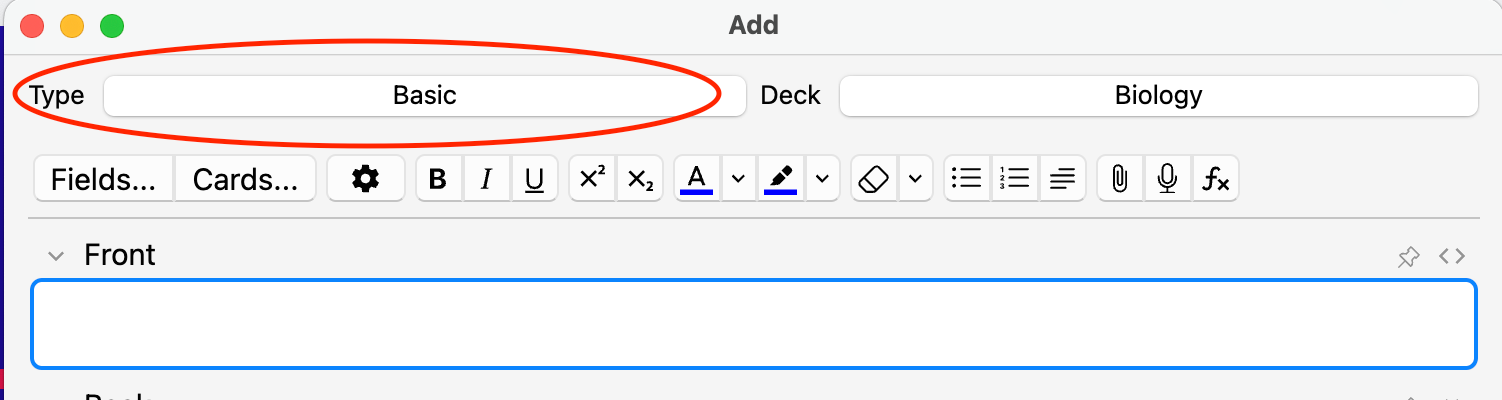Viewport: 1502px width, 400px height.
Task: Insert an ordered numbered list
Action: point(1014,179)
